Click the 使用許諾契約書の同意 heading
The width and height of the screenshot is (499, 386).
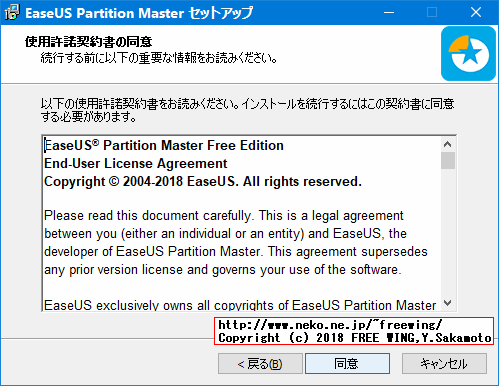(88, 42)
